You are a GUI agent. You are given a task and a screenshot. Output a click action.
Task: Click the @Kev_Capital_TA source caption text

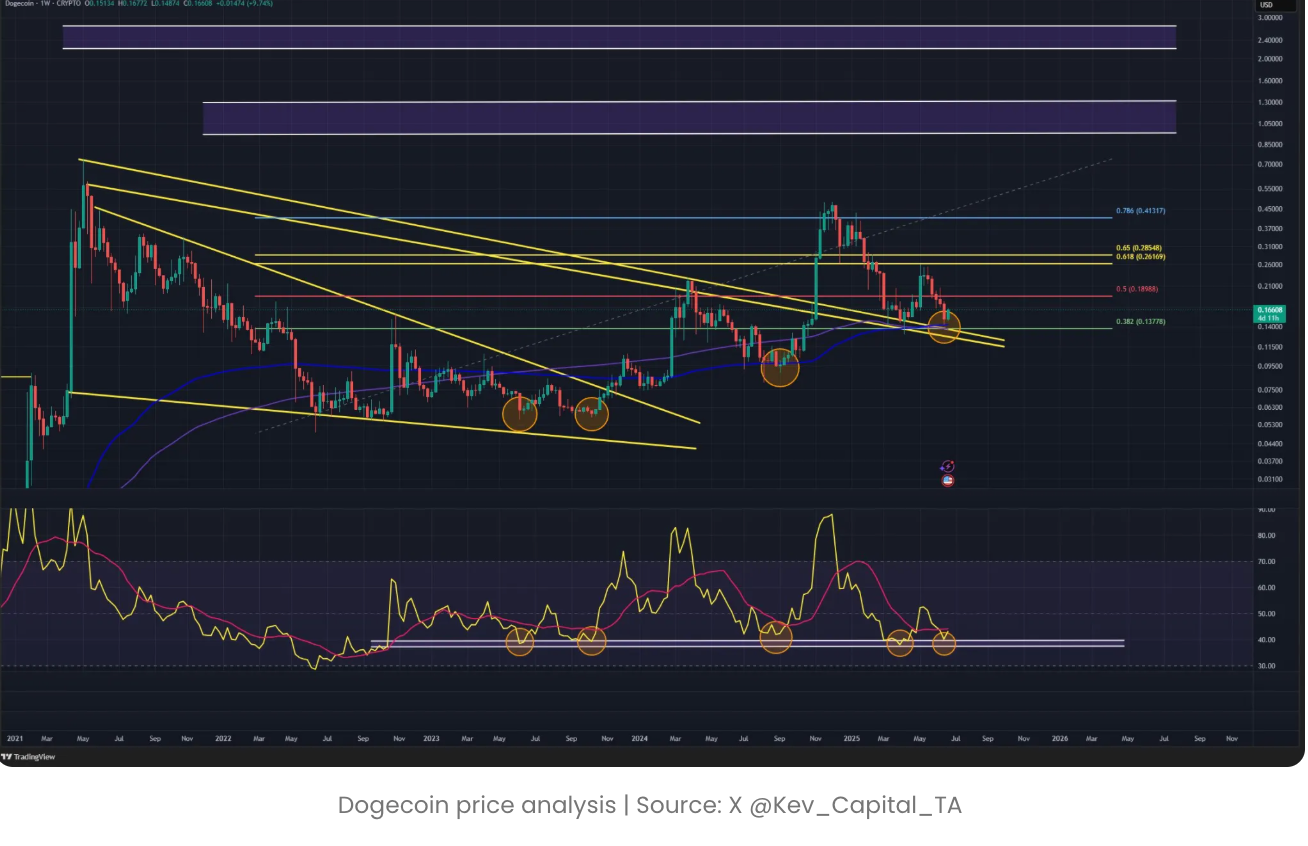click(x=855, y=805)
